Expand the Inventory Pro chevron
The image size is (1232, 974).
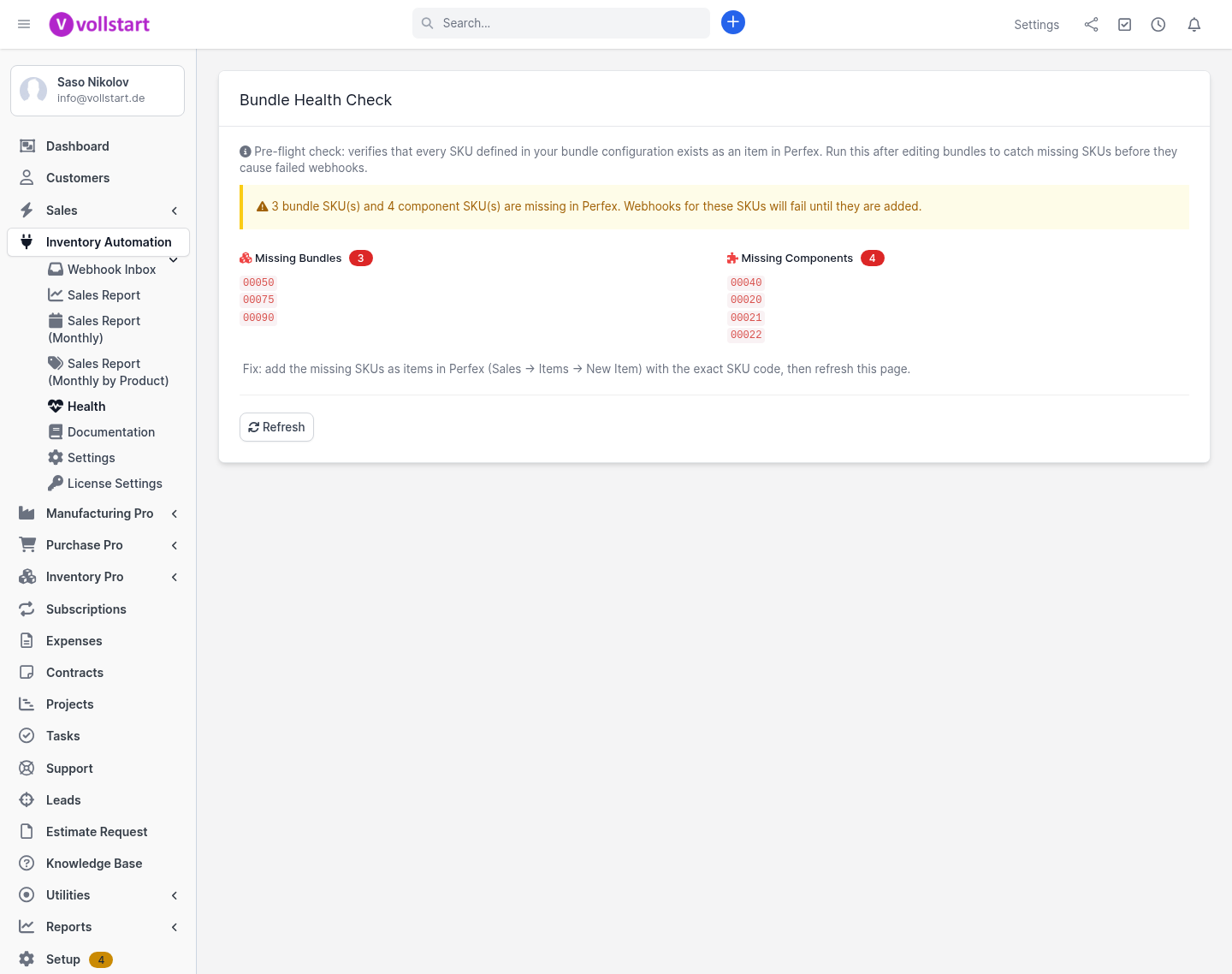pos(175,577)
